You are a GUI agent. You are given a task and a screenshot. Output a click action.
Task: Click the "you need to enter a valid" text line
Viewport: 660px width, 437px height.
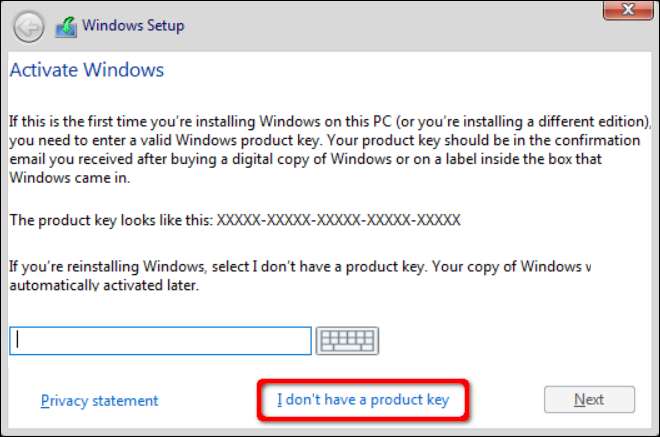pos(300,140)
